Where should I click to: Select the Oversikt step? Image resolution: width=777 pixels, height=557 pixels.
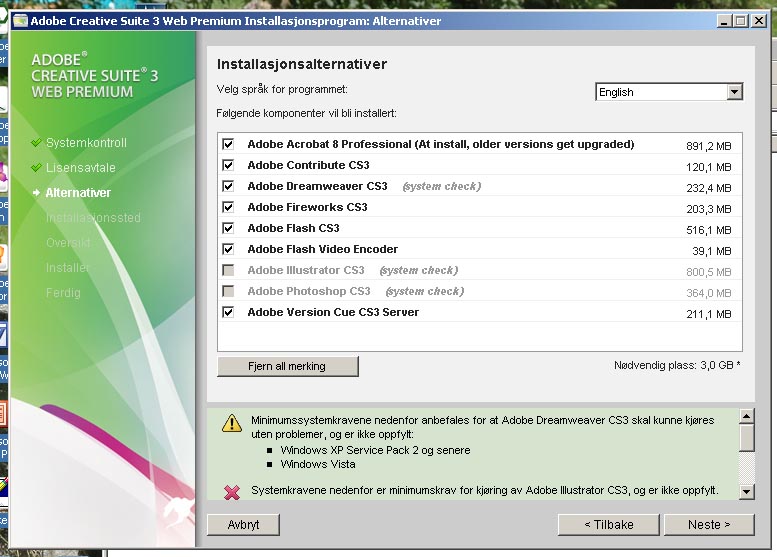tap(68, 243)
